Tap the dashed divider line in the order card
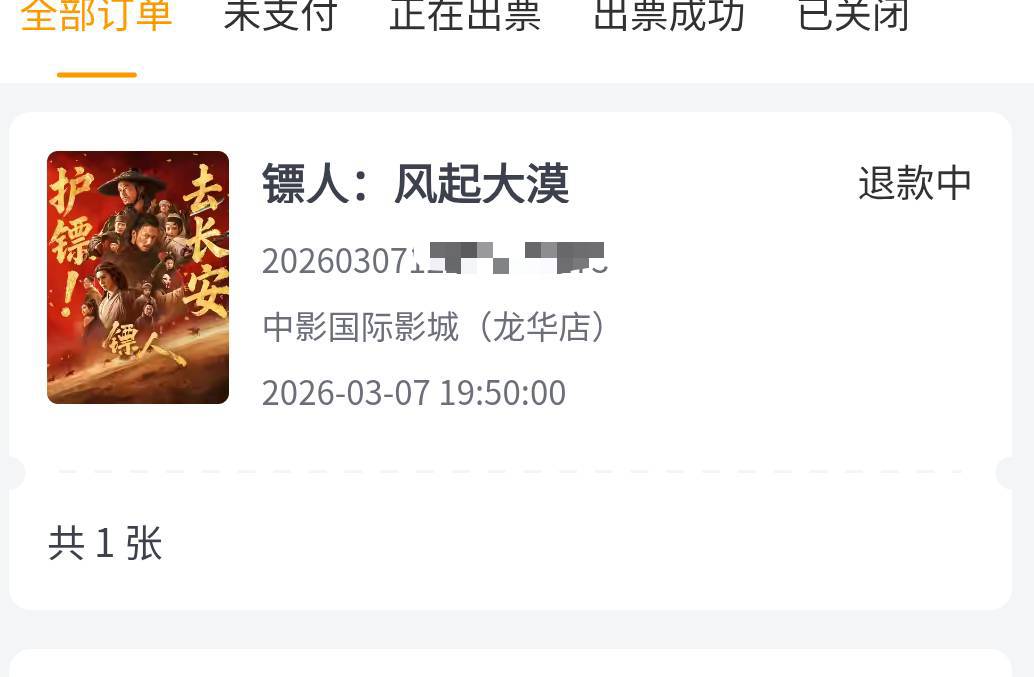This screenshot has height=677, width=1034. click(x=510, y=472)
